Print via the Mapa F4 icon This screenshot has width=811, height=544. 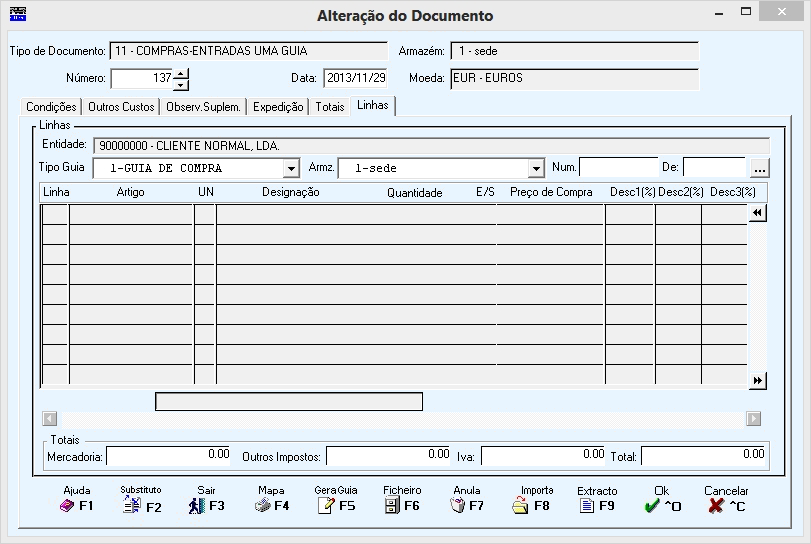click(263, 505)
